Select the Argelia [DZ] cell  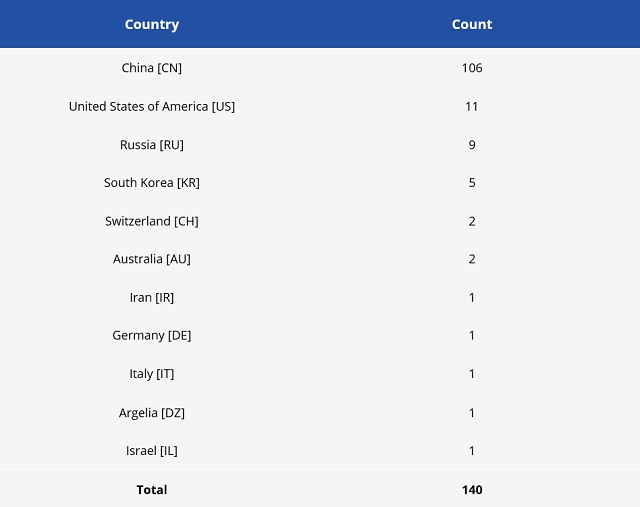coord(152,412)
